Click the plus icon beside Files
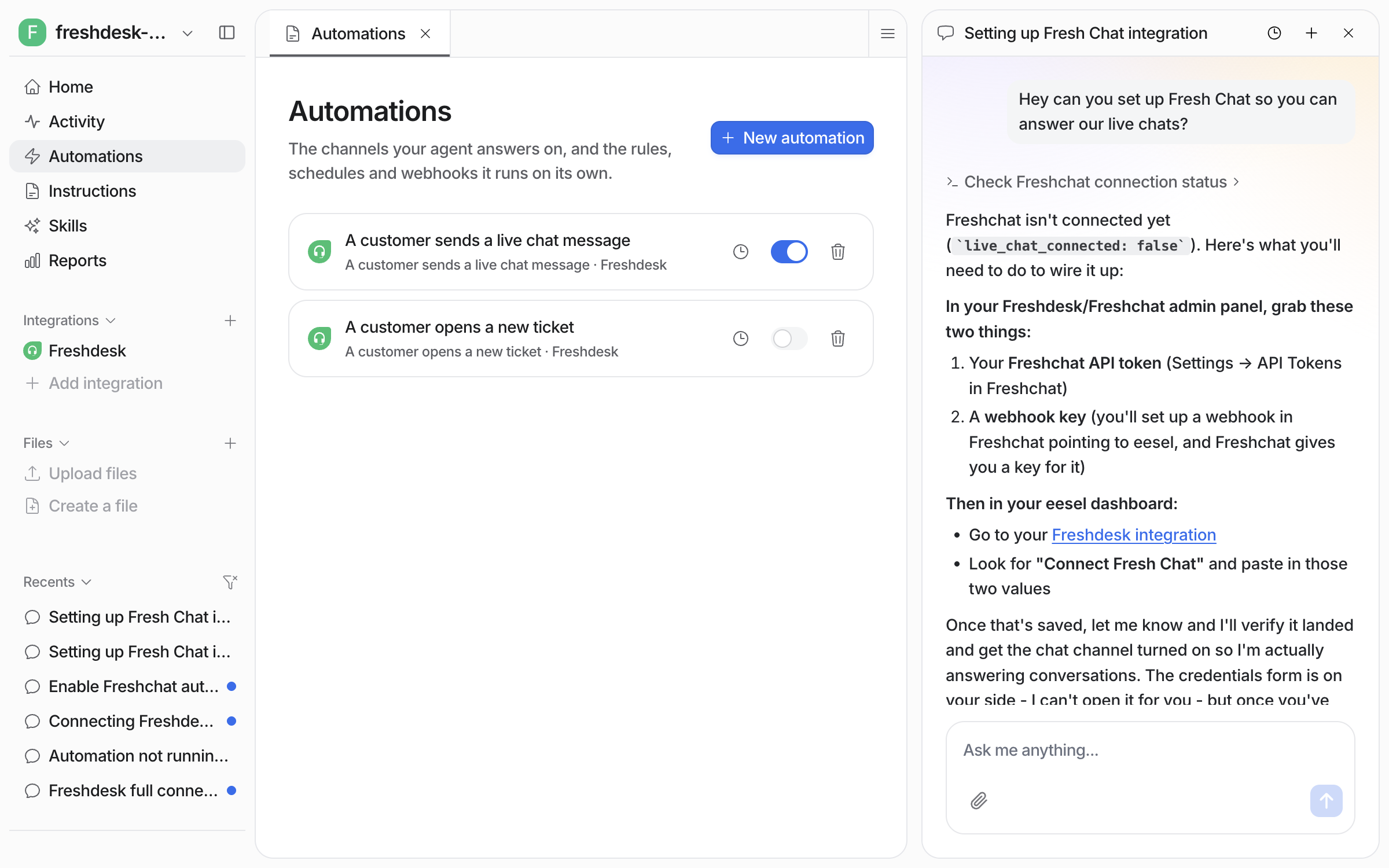The image size is (1389, 868). [230, 443]
